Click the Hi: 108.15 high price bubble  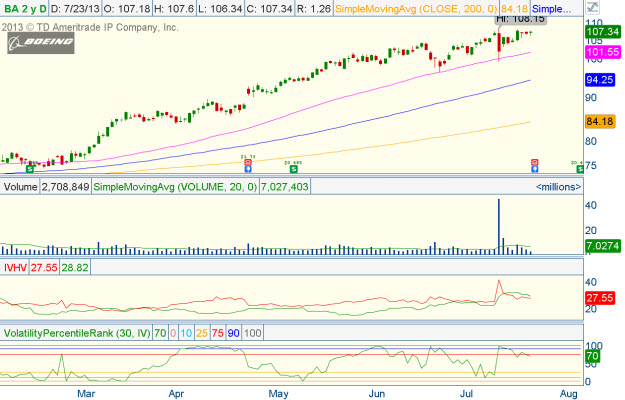[519, 19]
